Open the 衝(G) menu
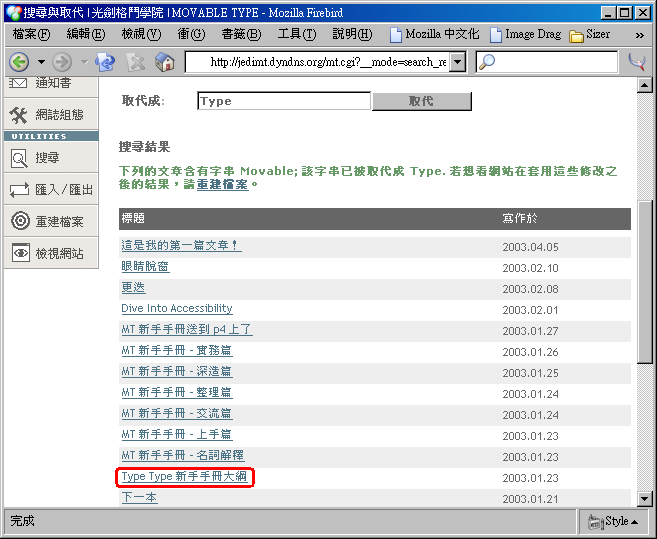This screenshot has height=539, width=657. tap(191, 34)
